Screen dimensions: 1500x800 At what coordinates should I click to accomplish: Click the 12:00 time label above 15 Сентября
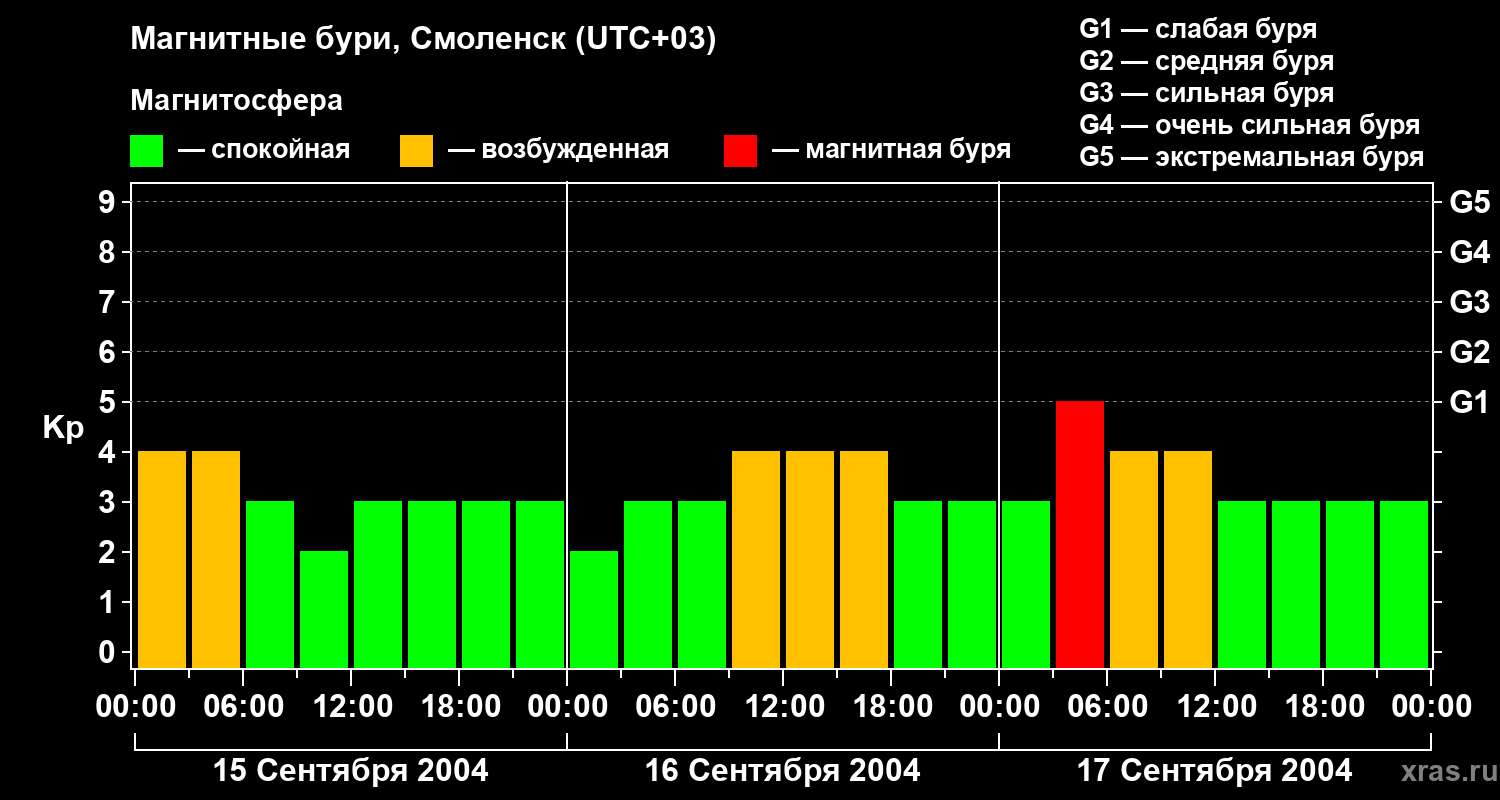coord(351,707)
